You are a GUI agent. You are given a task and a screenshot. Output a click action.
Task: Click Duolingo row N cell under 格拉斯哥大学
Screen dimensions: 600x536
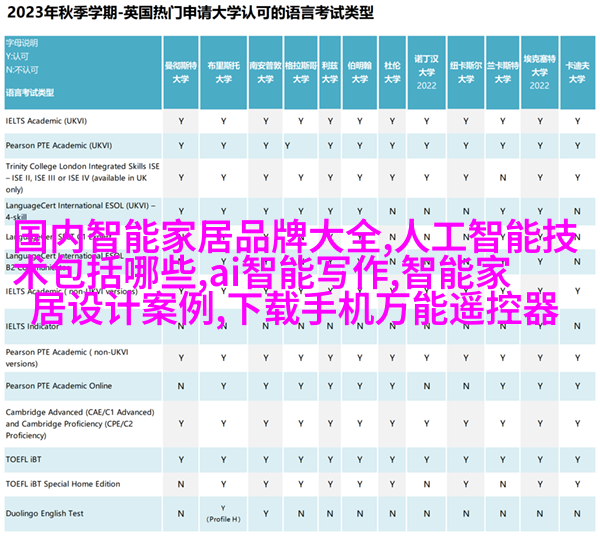click(x=301, y=514)
